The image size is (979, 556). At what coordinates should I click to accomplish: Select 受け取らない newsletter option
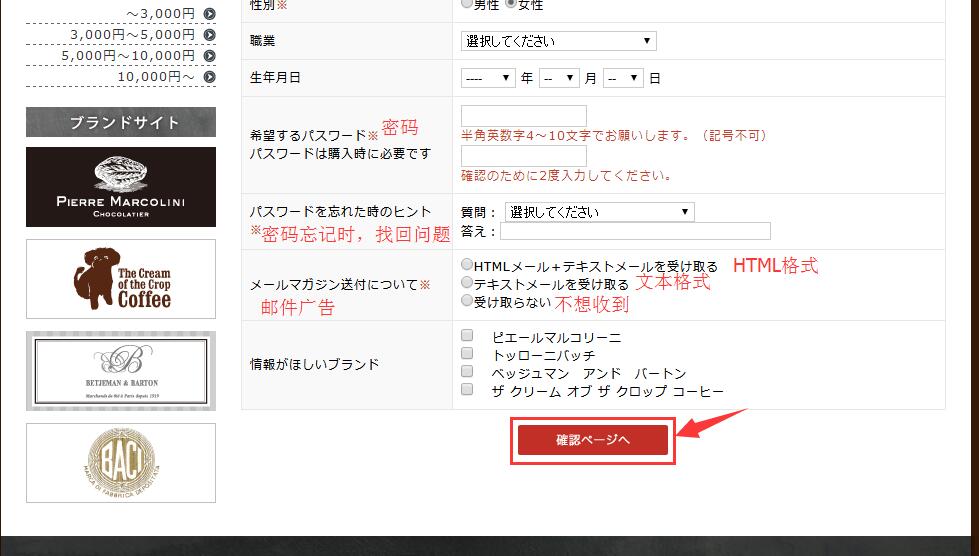click(x=467, y=300)
